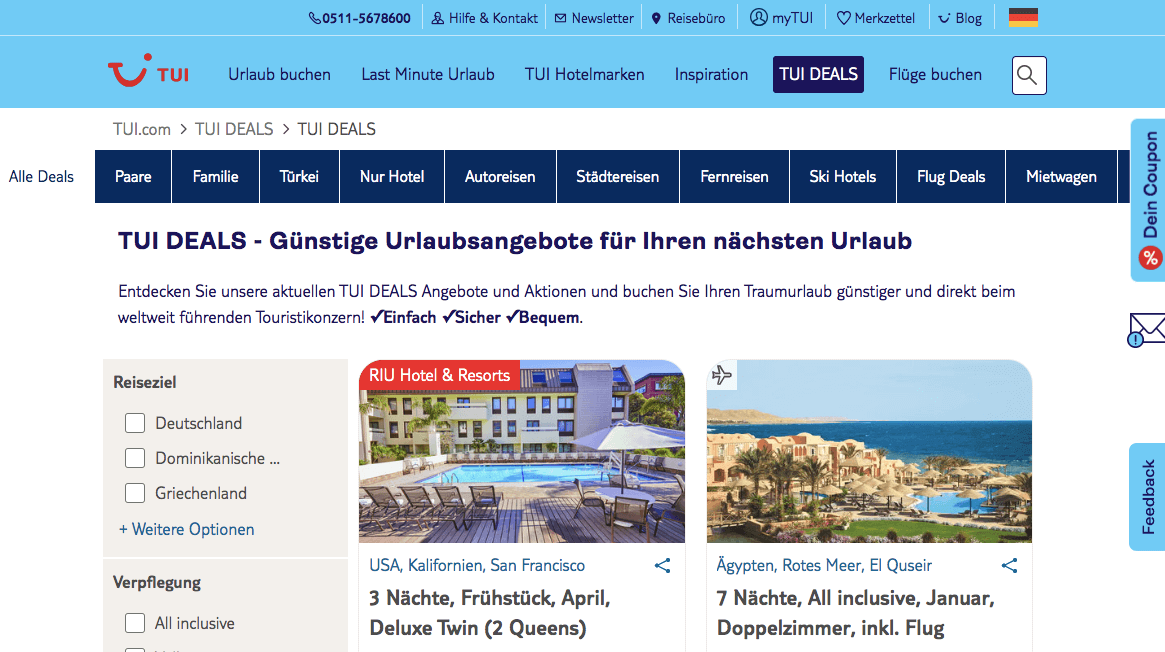Click the smile icon beside Blog
The image size is (1165, 652).
click(944, 19)
